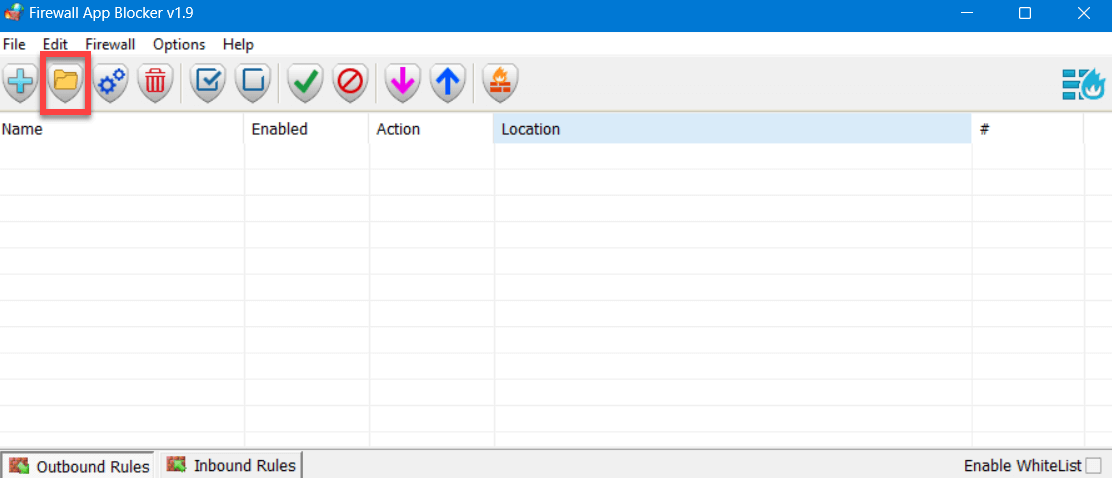
Task: Click the red trash Delete icon
Action: [x=155, y=83]
